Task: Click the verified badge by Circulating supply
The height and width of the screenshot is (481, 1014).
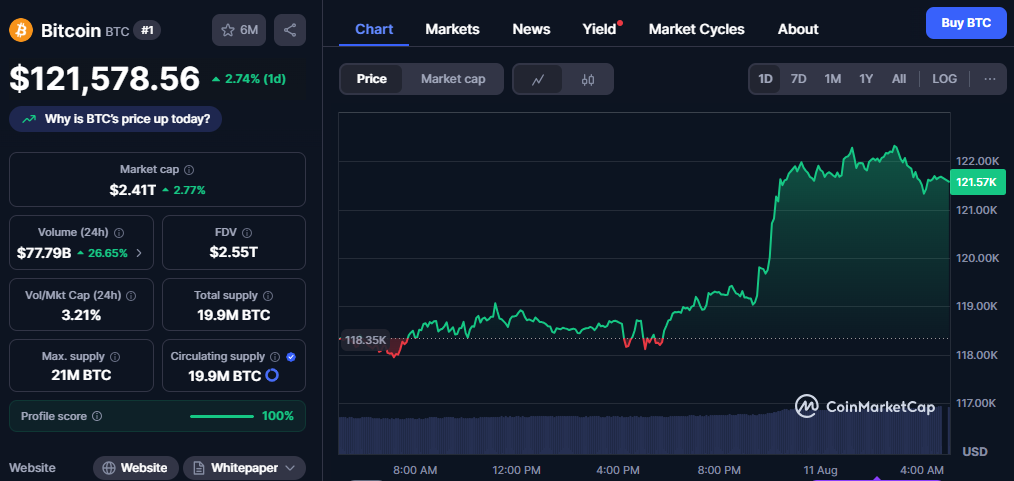Action: (x=291, y=357)
